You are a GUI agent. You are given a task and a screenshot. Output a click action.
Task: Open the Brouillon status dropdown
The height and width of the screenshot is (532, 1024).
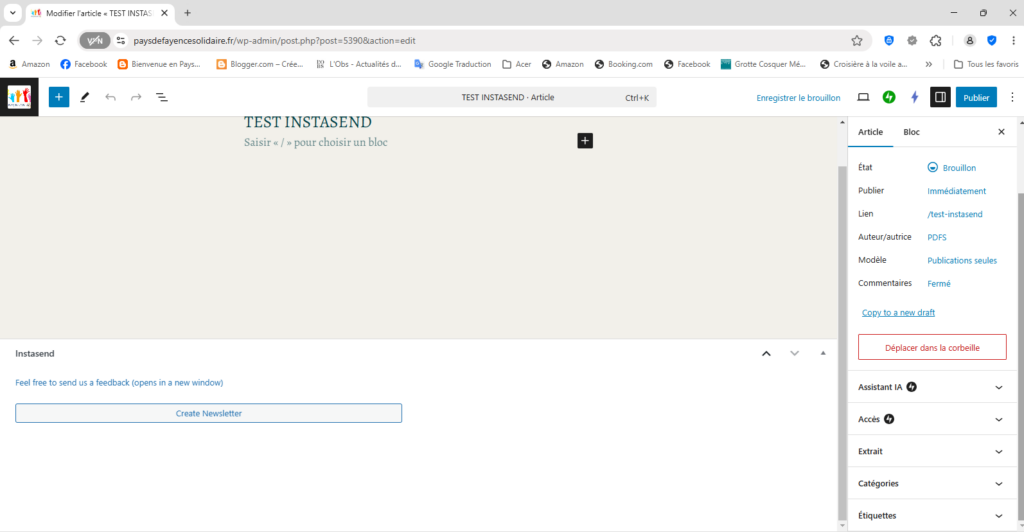(x=951, y=168)
